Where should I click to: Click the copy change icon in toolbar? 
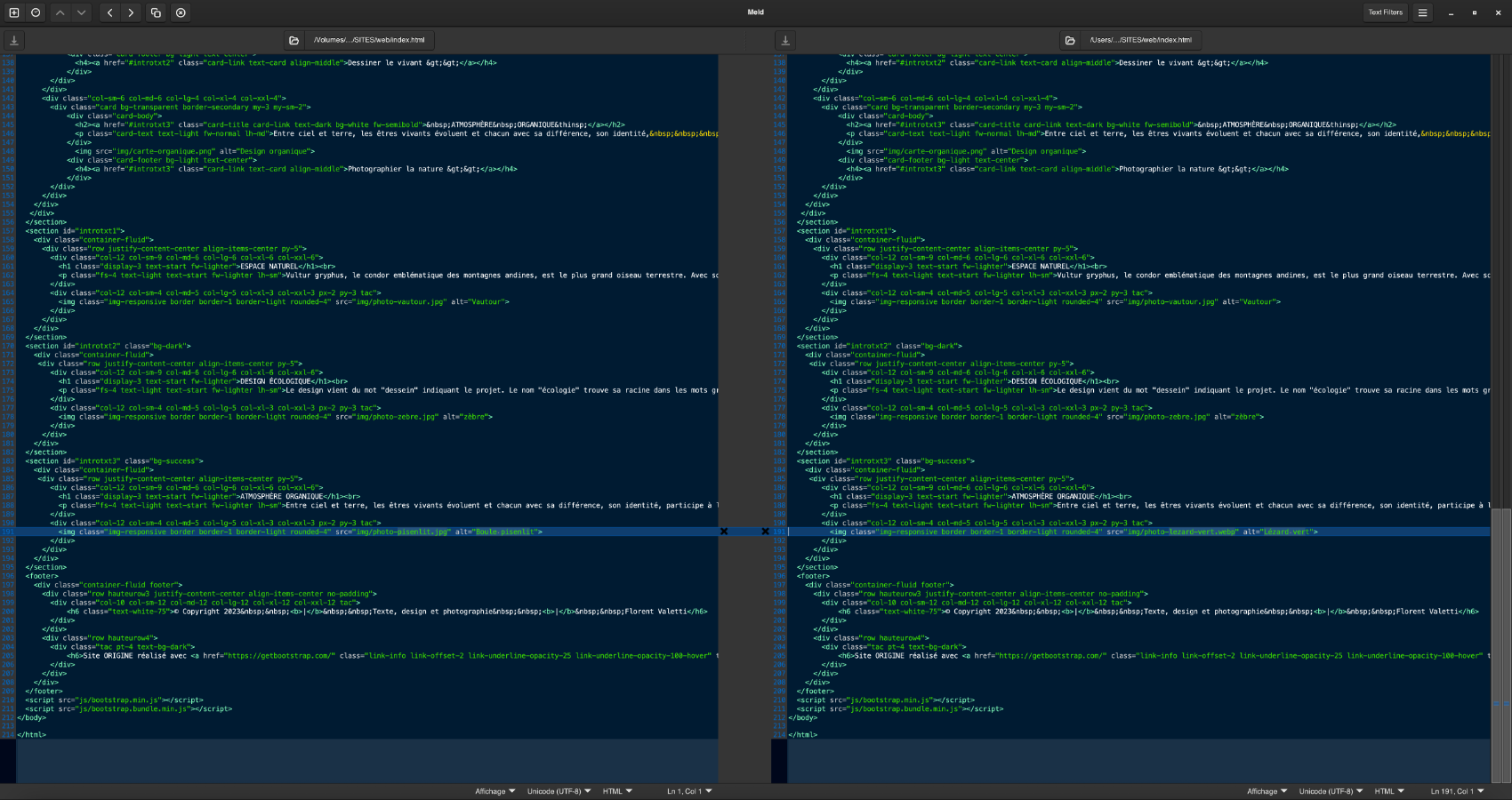coord(156,12)
